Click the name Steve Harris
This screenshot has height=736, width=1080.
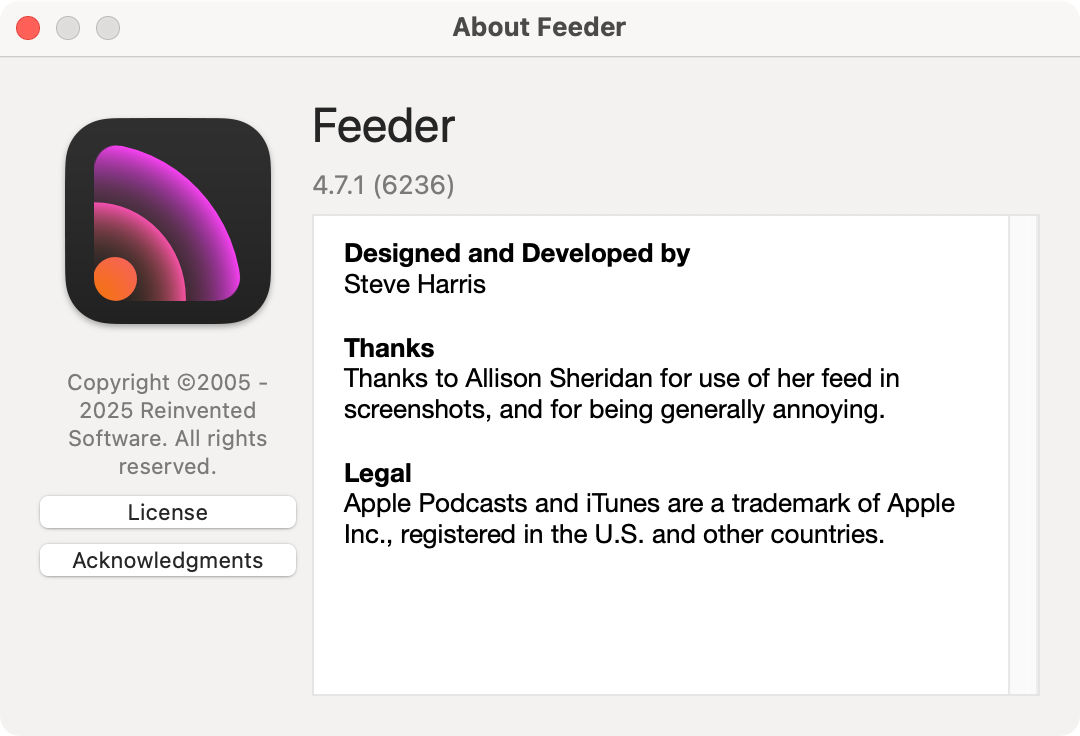pyautogui.click(x=415, y=284)
